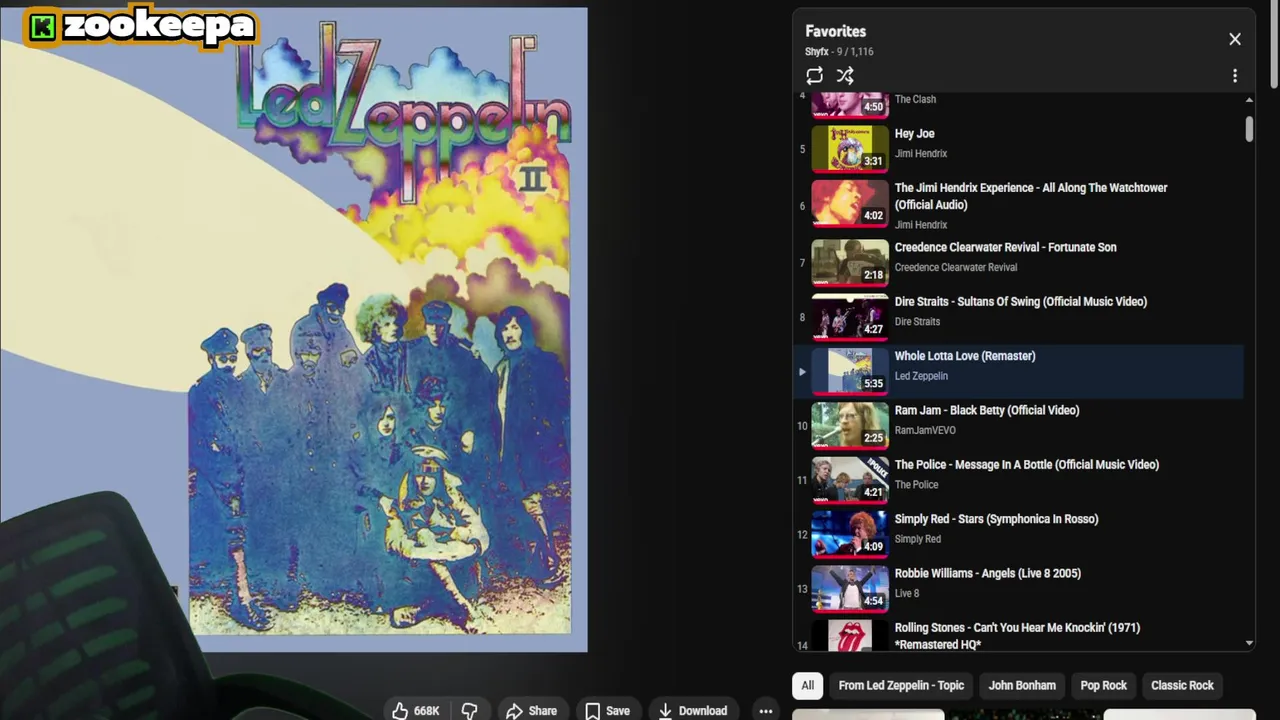Open Robbie Williams Angels thumbnail
Screen dimensions: 1280x720
[849, 588]
